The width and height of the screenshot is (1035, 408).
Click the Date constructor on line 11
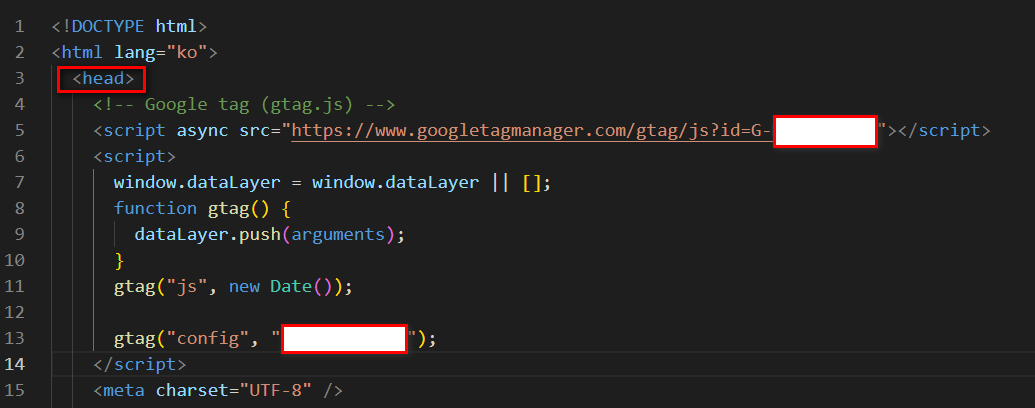point(291,287)
